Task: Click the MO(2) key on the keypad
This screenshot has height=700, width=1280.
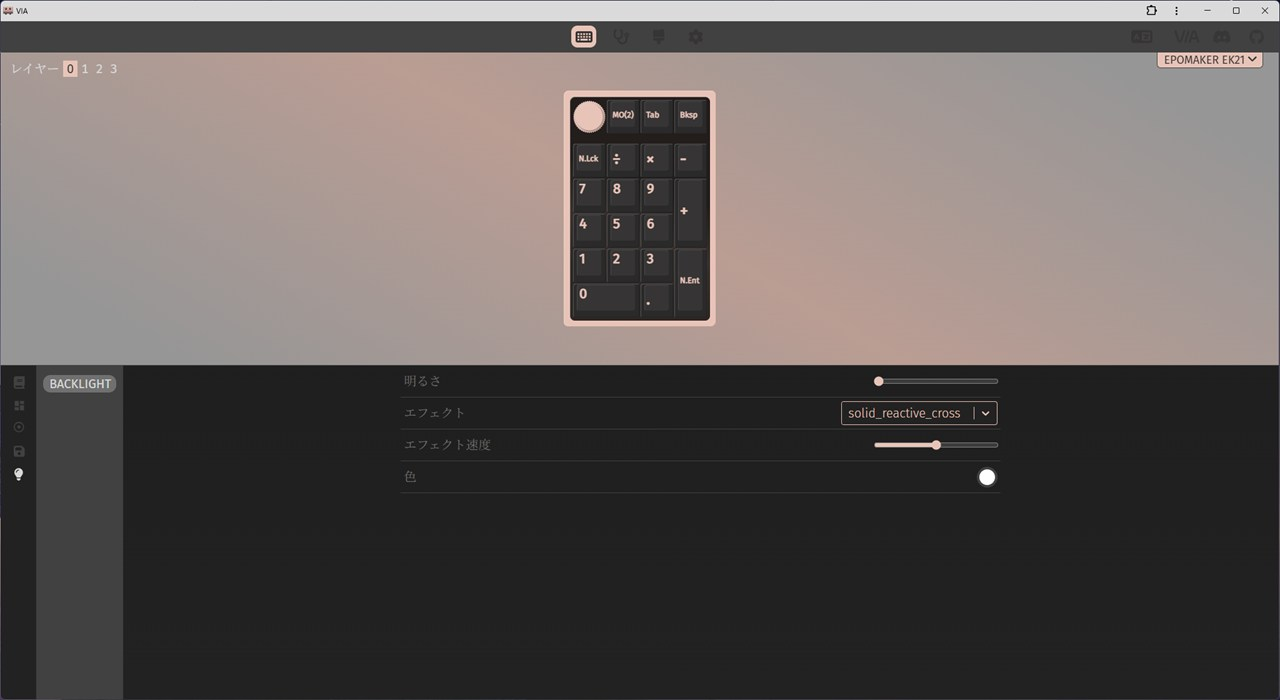Action: [622, 116]
